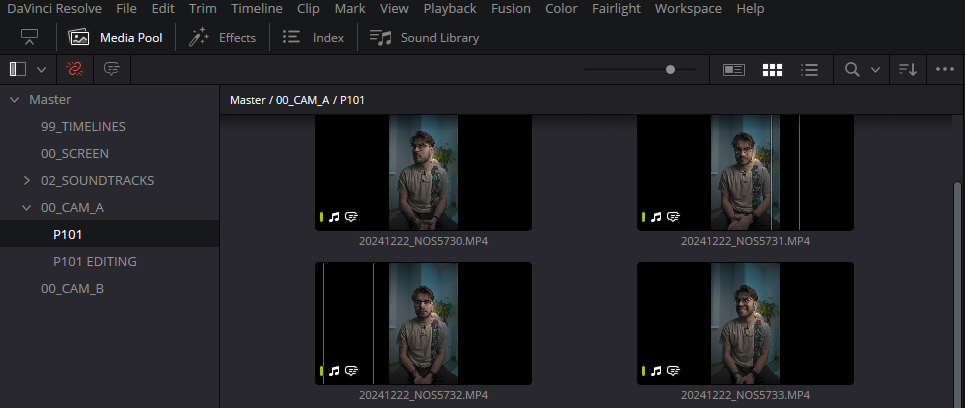Screen dimensions: 965x408
Task: Toggle the bin list sidebar icon
Action: coord(18,70)
